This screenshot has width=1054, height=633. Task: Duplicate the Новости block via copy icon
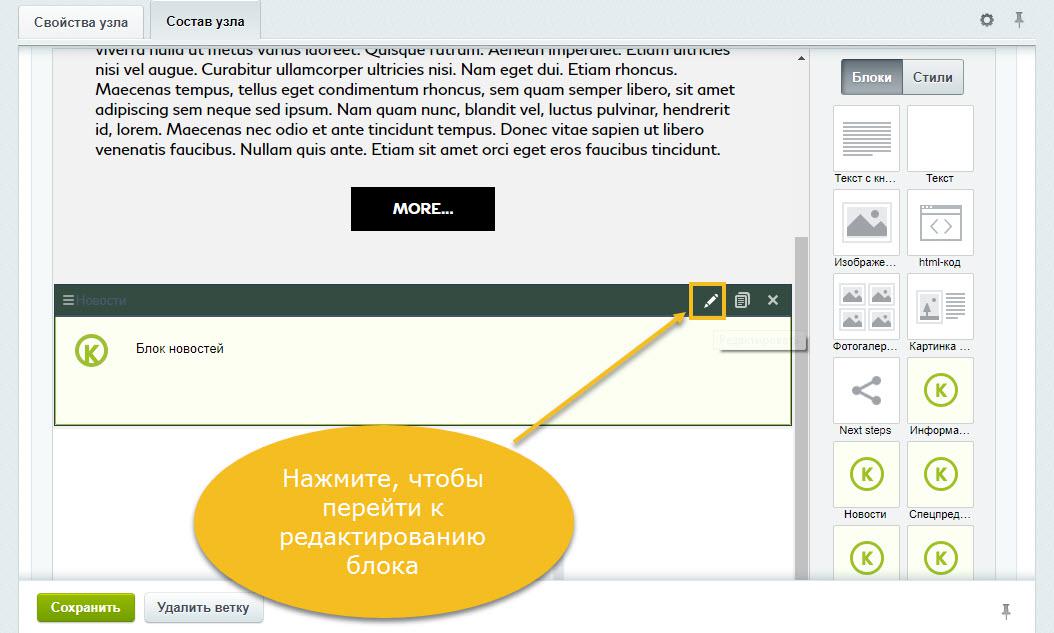741,300
